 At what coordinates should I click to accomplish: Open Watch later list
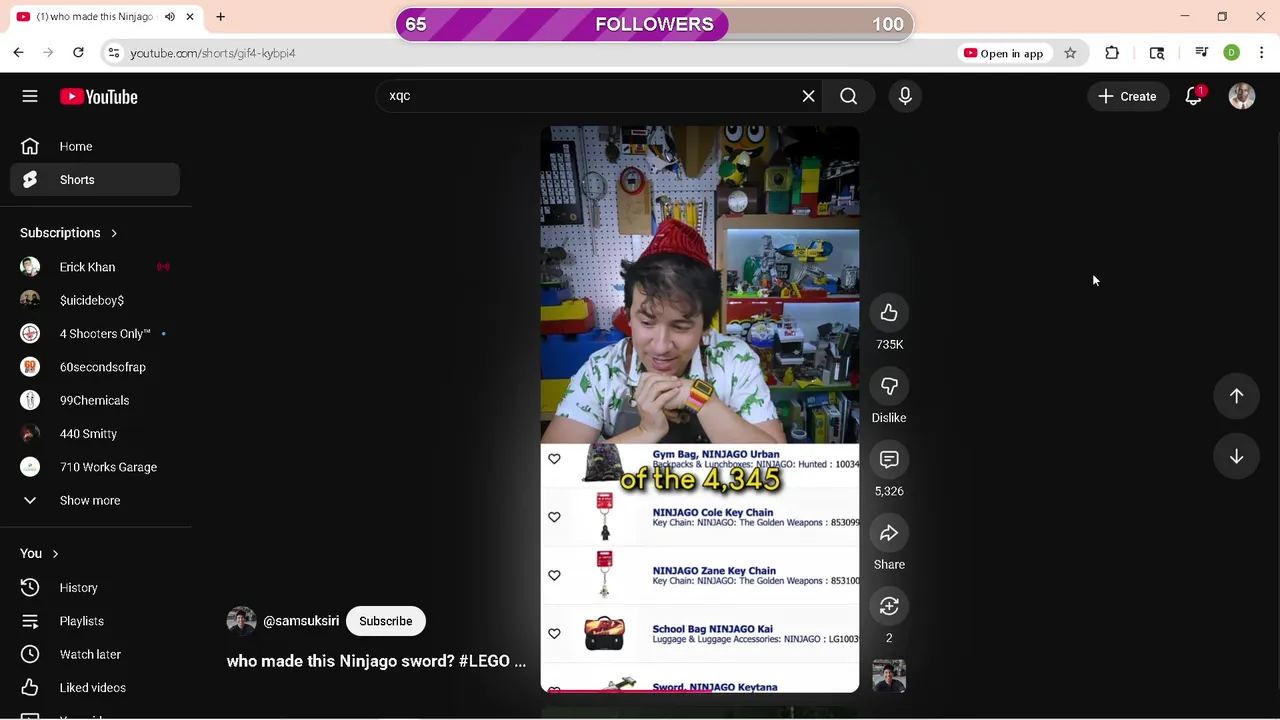95,654
